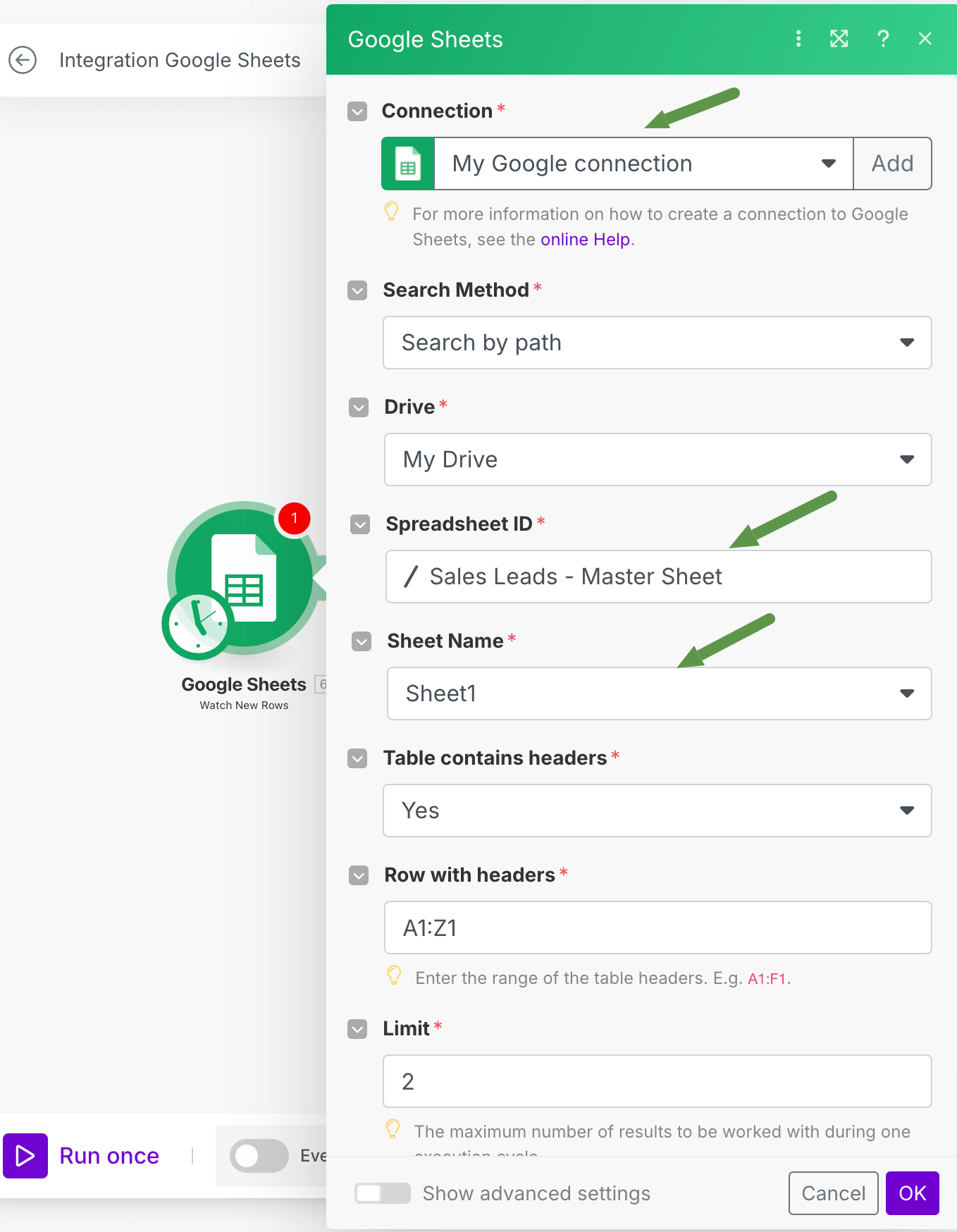
Task: Click the Watch New Rows label
Action: (x=244, y=706)
